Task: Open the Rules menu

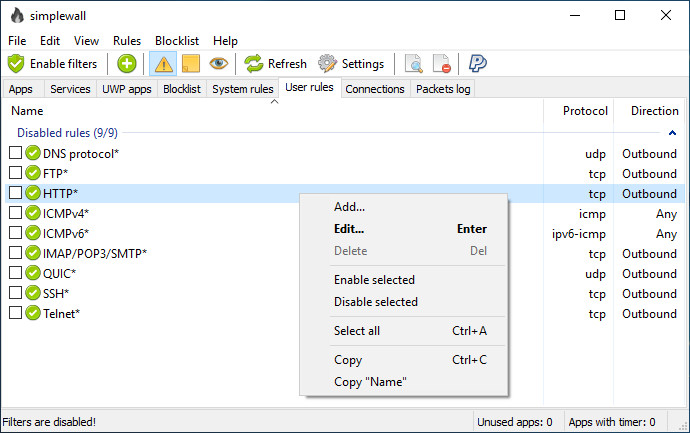Action: point(127,41)
